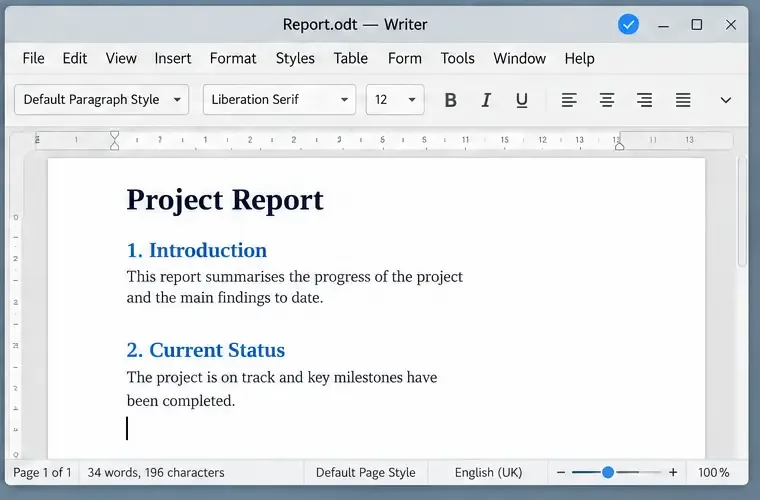Open the Table menu

(x=350, y=58)
